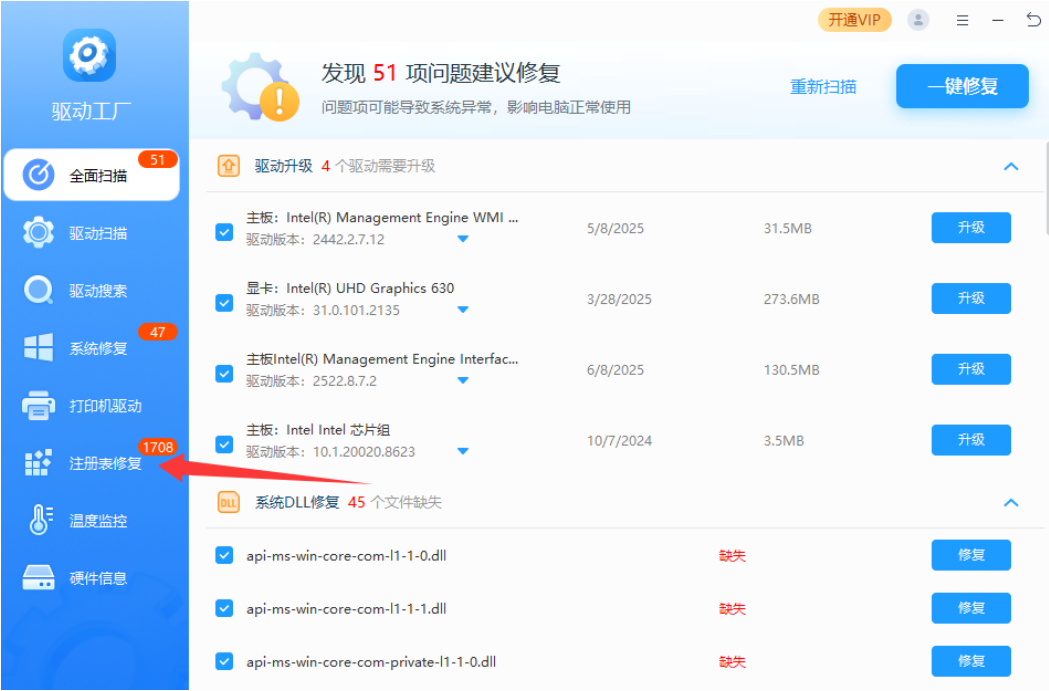The height and width of the screenshot is (691, 1049).
Task: Open version dropdown for 2522.8.7.2 driver
Action: [x=463, y=381]
